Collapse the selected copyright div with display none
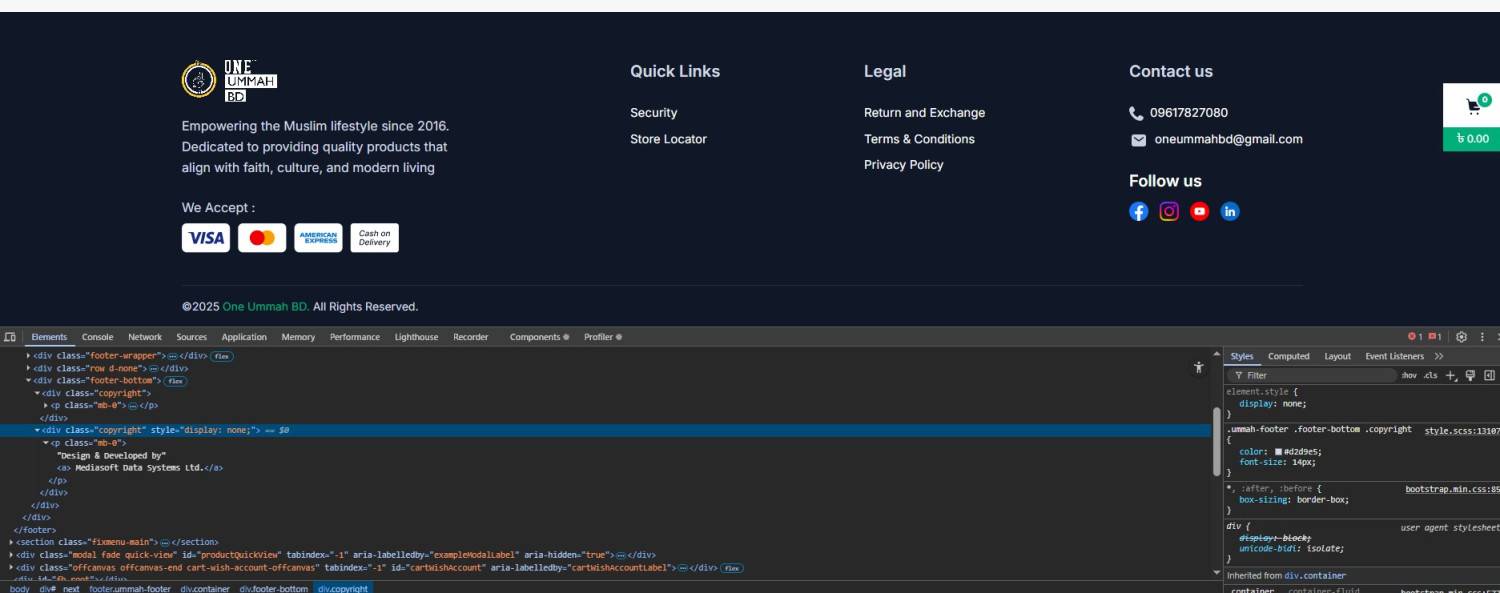This screenshot has height=593, width=1500. tap(37, 430)
